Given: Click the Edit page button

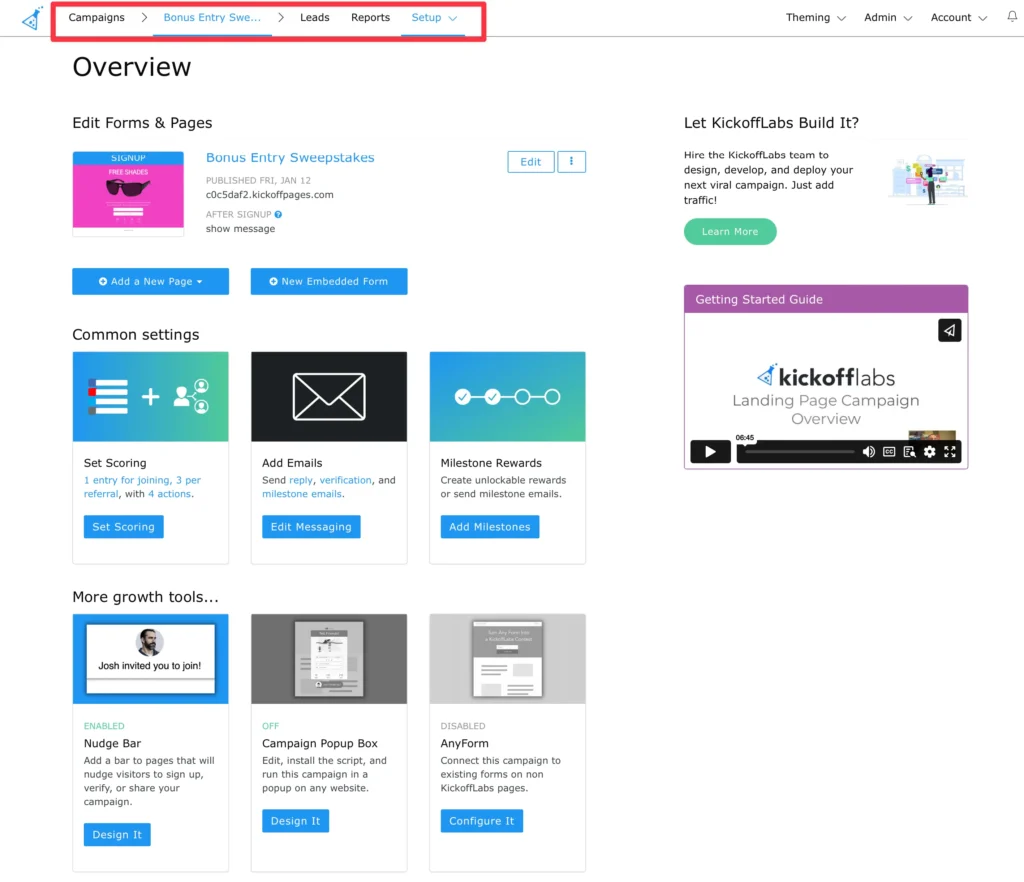Looking at the screenshot, I should pos(530,161).
